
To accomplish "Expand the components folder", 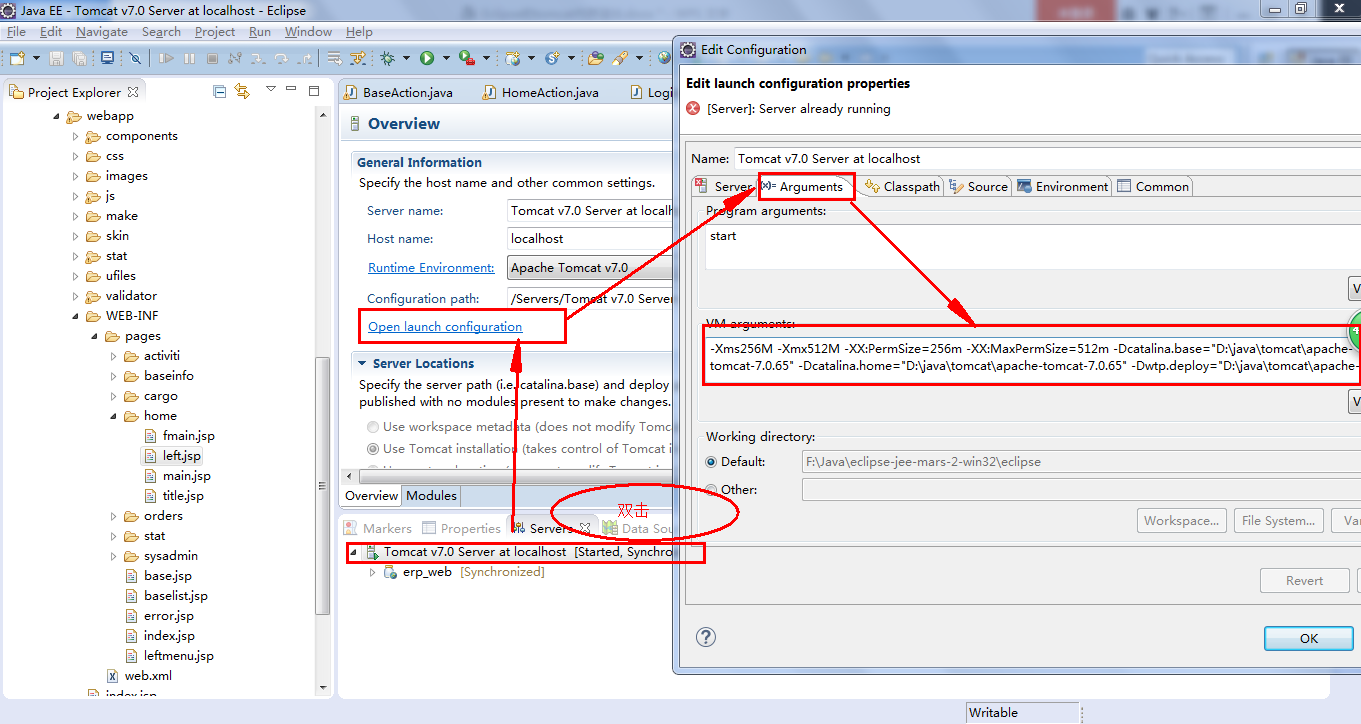I will (76, 136).
